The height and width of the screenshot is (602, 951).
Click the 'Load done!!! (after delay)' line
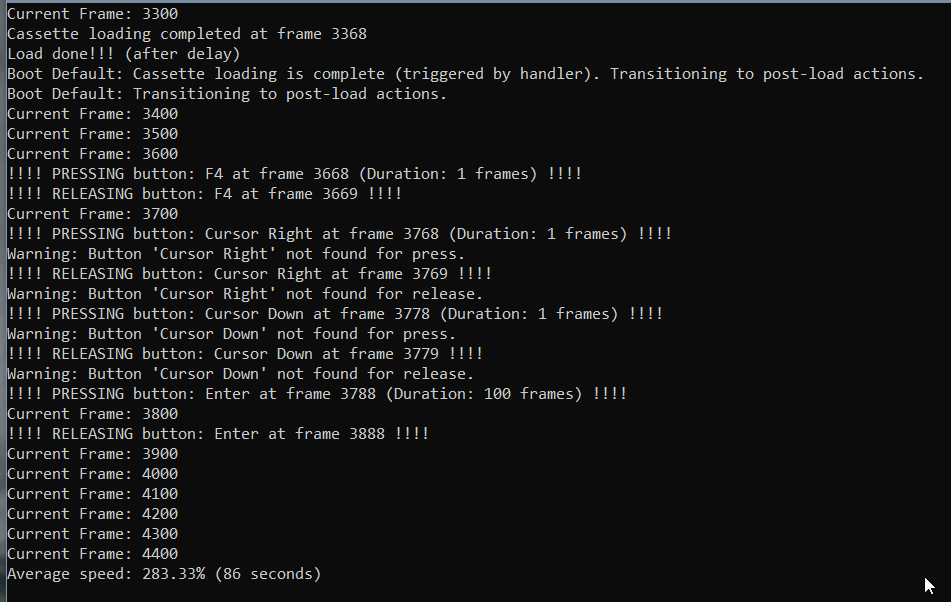(124, 54)
